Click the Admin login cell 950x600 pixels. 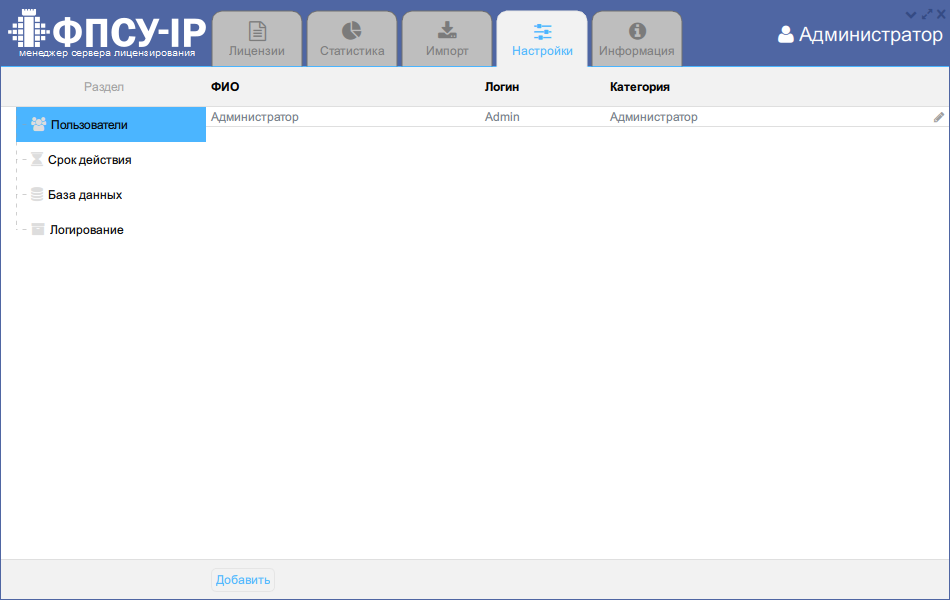tap(502, 117)
